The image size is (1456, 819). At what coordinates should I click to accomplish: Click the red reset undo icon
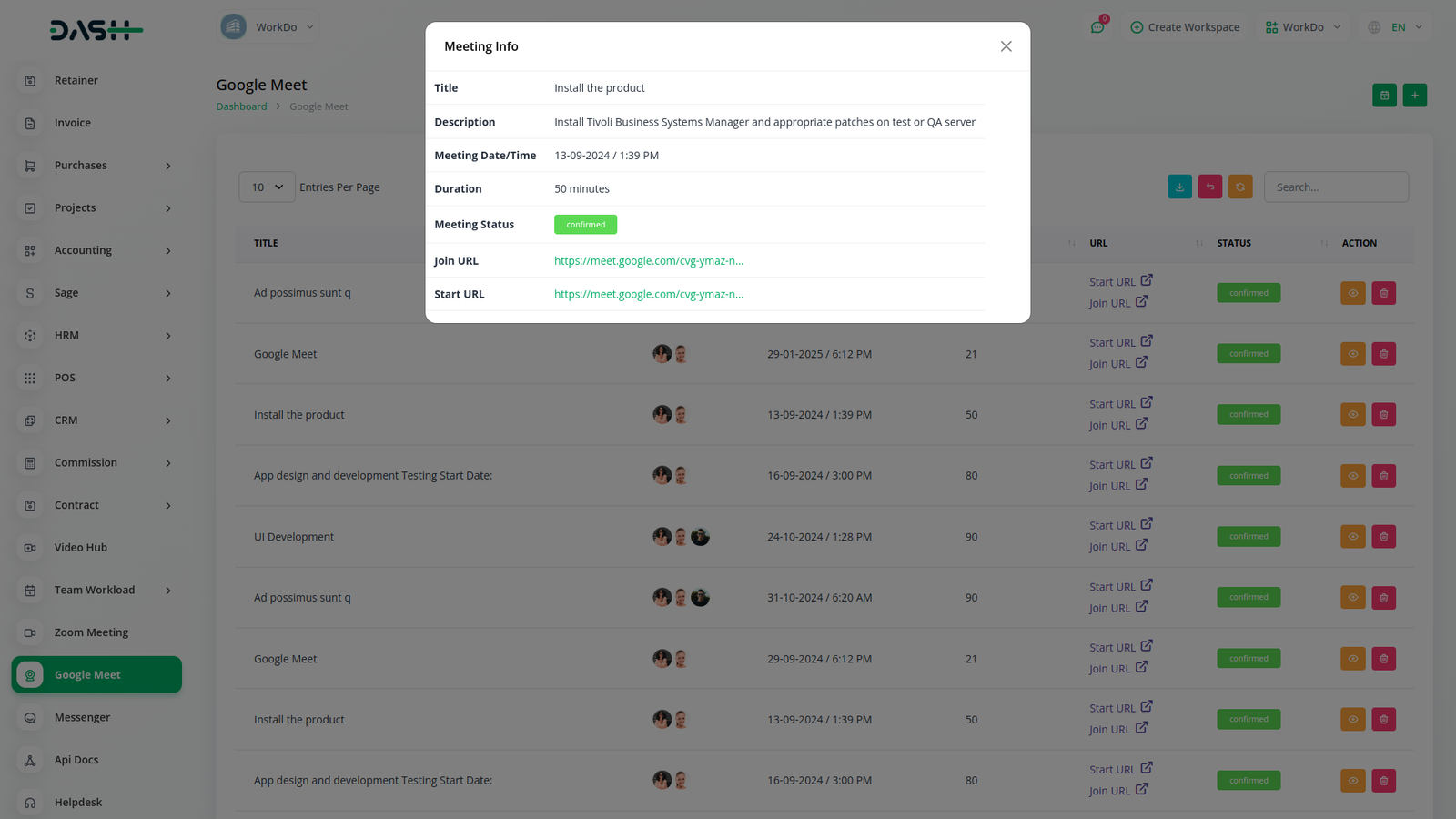pos(1209,187)
